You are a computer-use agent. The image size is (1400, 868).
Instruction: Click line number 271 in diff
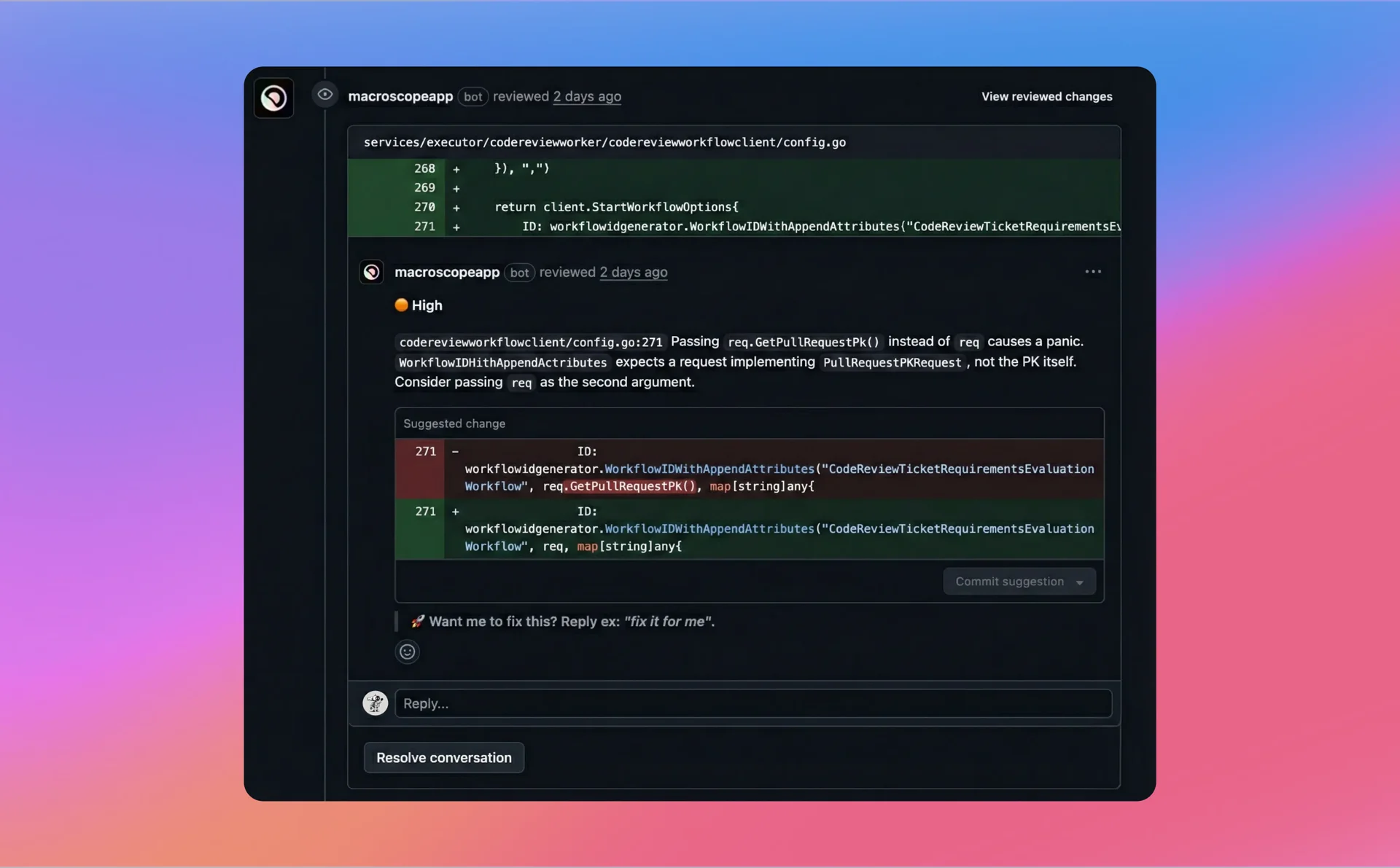424,227
